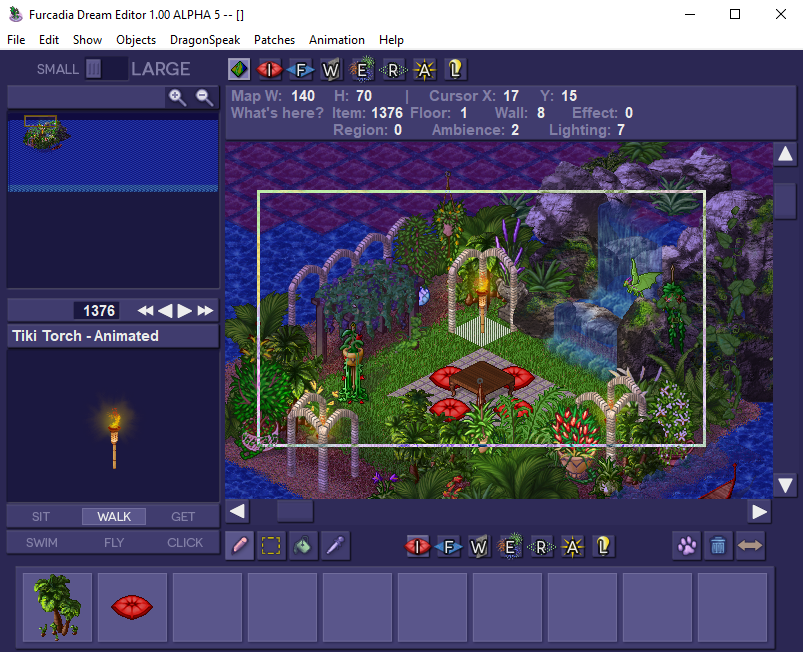Click the Ambience value 2
This screenshot has width=803, height=652.
[x=515, y=130]
